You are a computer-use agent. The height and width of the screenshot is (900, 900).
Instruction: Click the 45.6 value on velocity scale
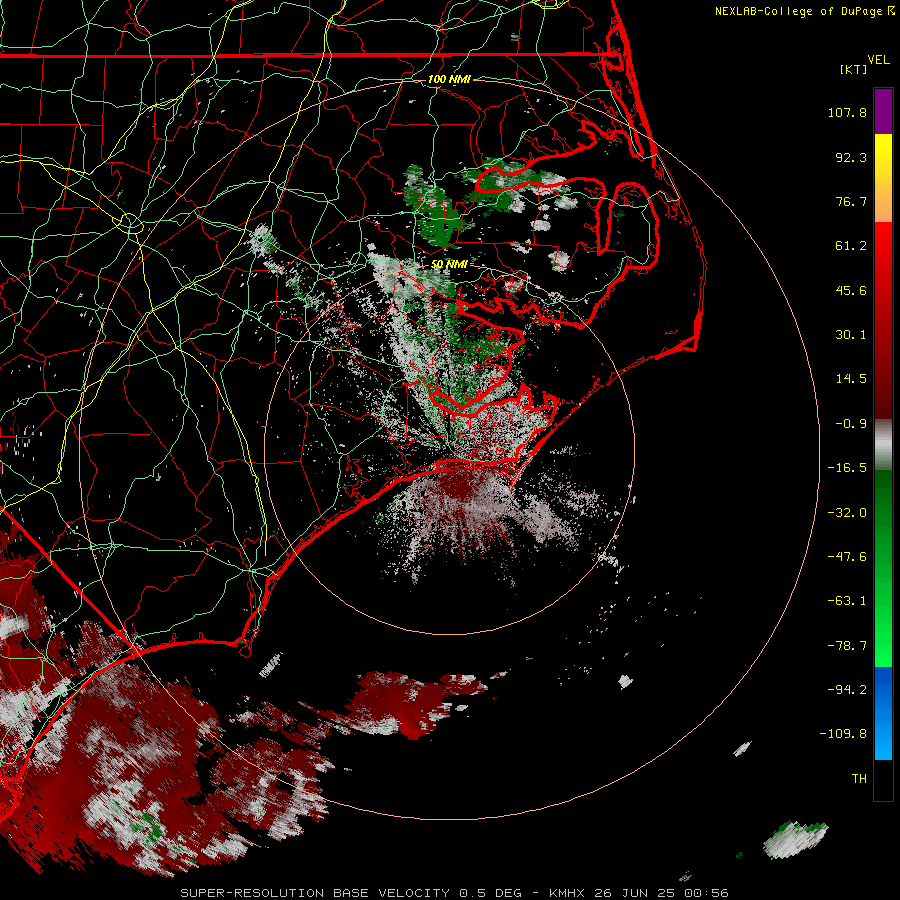pyautogui.click(x=851, y=290)
